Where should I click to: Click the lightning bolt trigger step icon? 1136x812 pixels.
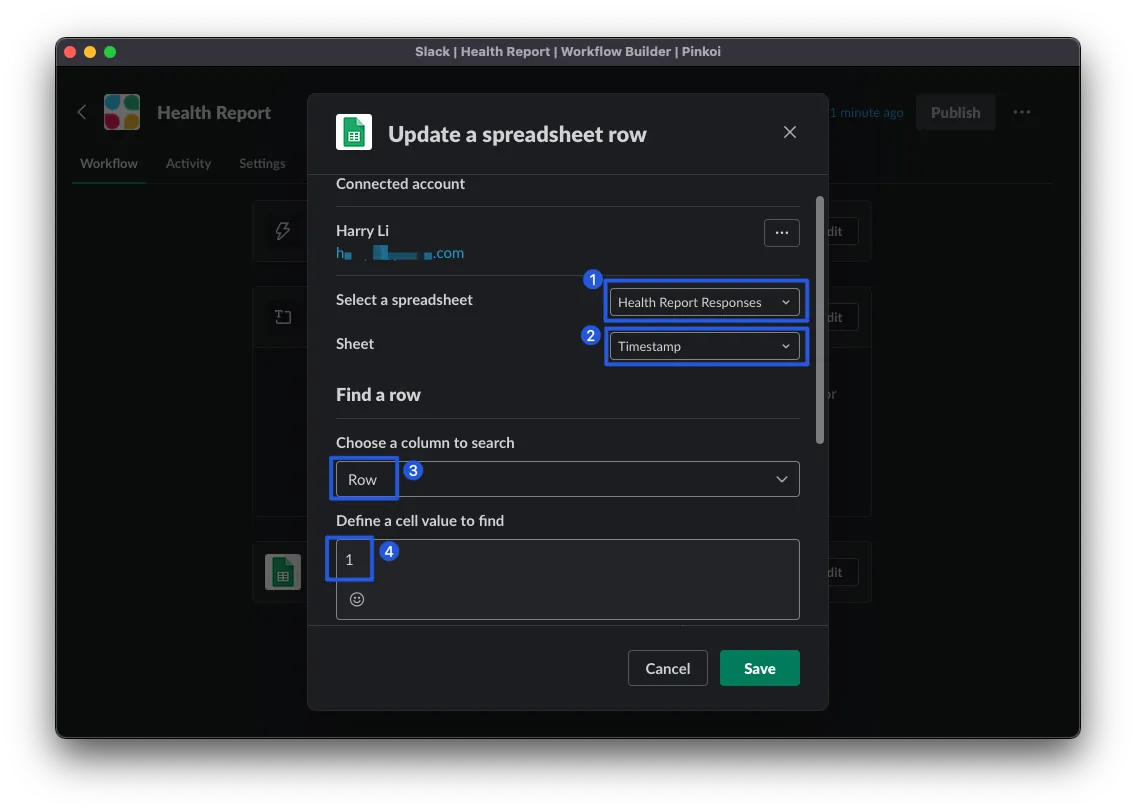(x=283, y=231)
